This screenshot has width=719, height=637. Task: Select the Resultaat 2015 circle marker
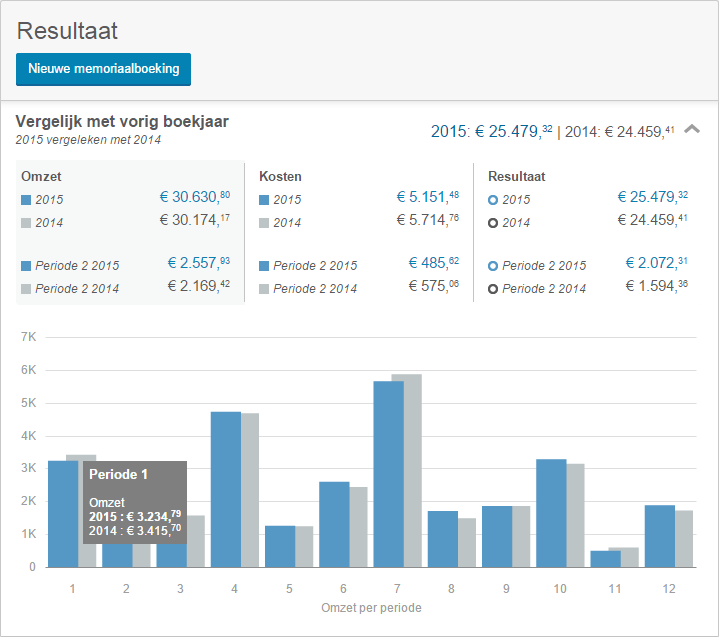(x=493, y=200)
